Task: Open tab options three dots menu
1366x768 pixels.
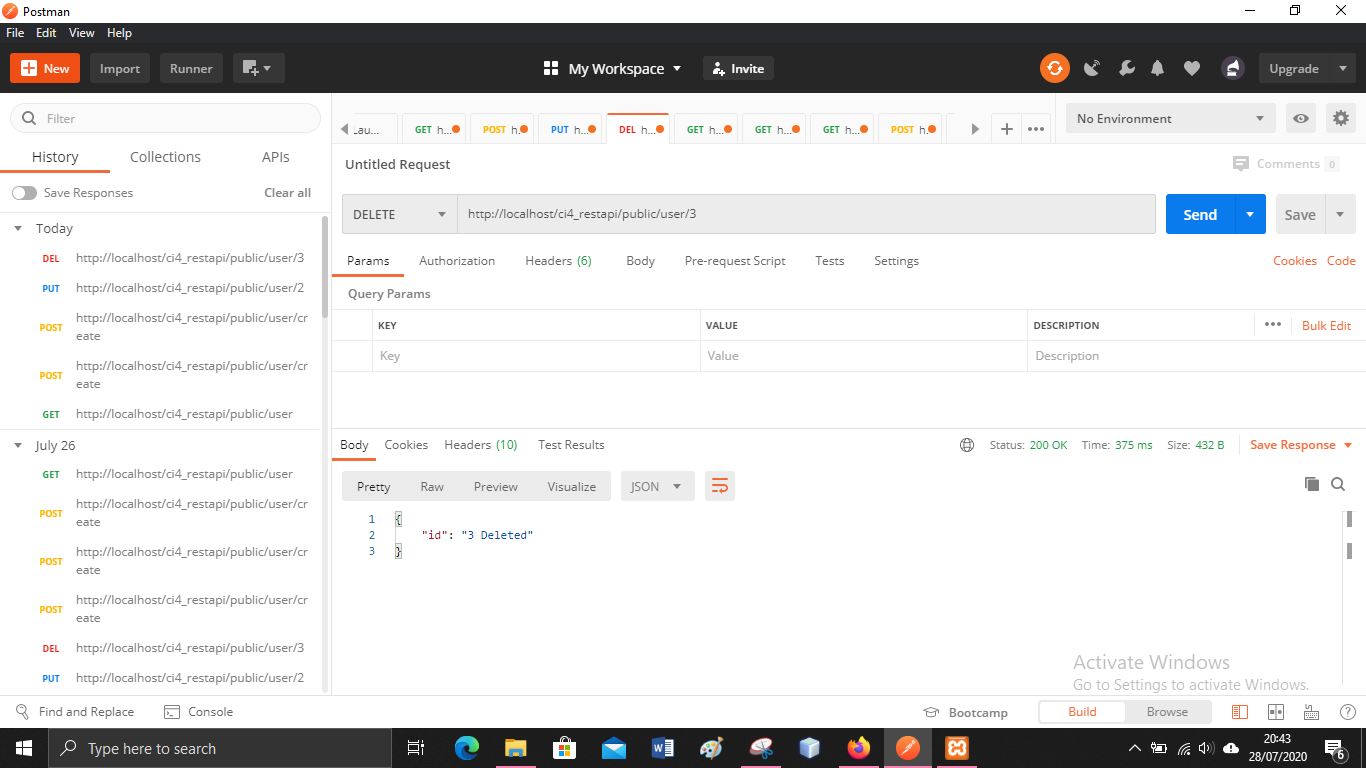Action: pyautogui.click(x=1036, y=129)
